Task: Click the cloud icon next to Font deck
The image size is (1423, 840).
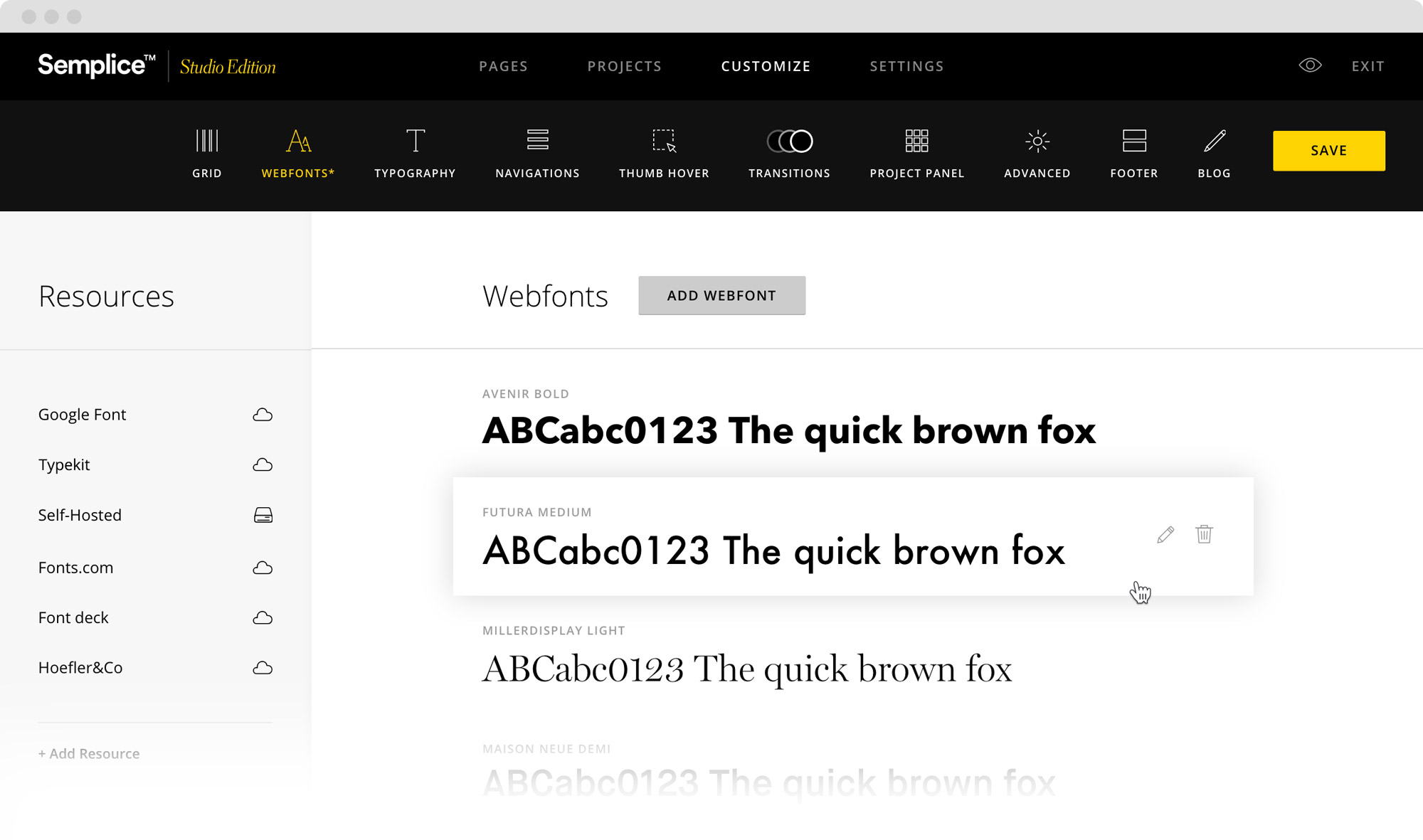Action: (263, 617)
